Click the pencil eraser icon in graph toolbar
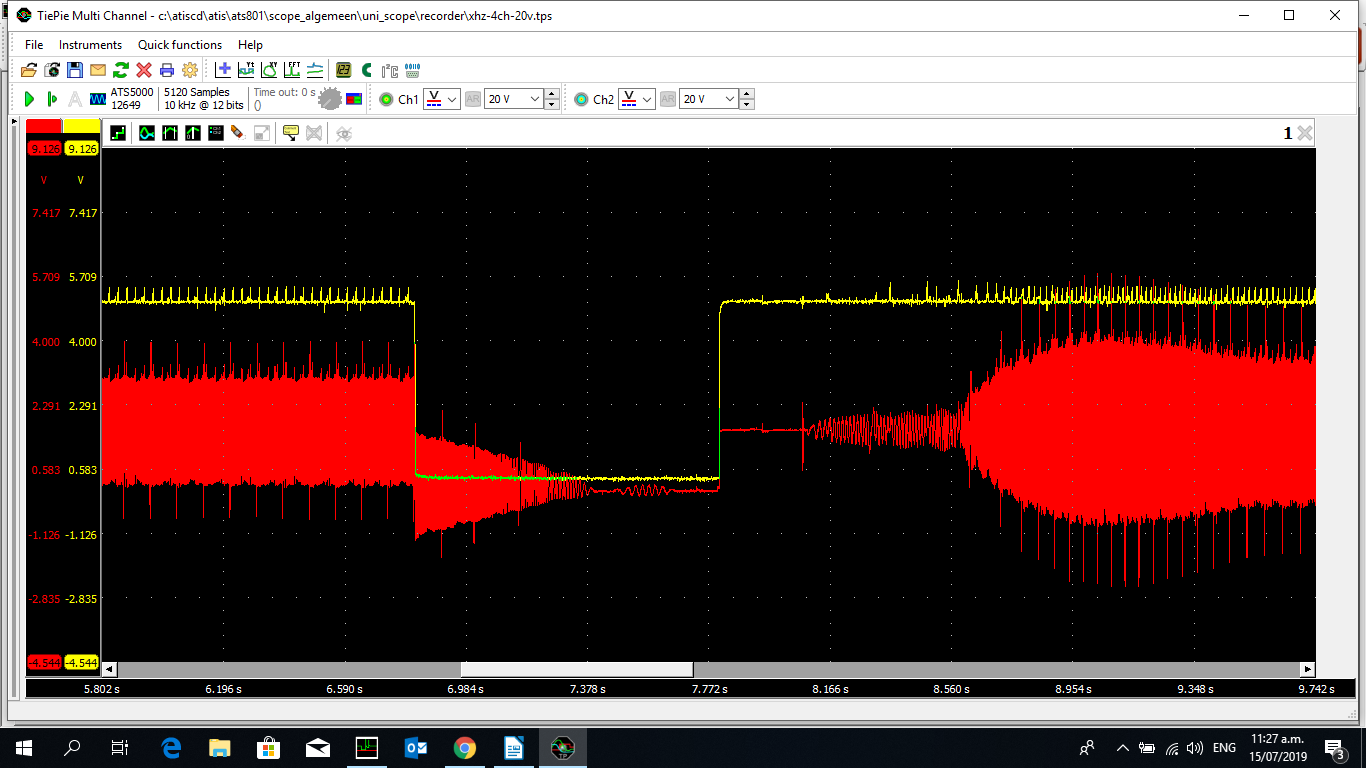 237,133
